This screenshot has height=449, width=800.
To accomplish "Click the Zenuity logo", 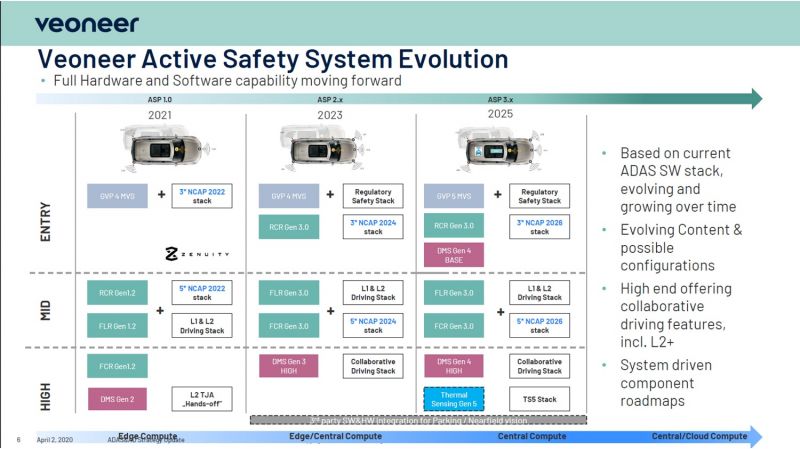I will coord(197,254).
